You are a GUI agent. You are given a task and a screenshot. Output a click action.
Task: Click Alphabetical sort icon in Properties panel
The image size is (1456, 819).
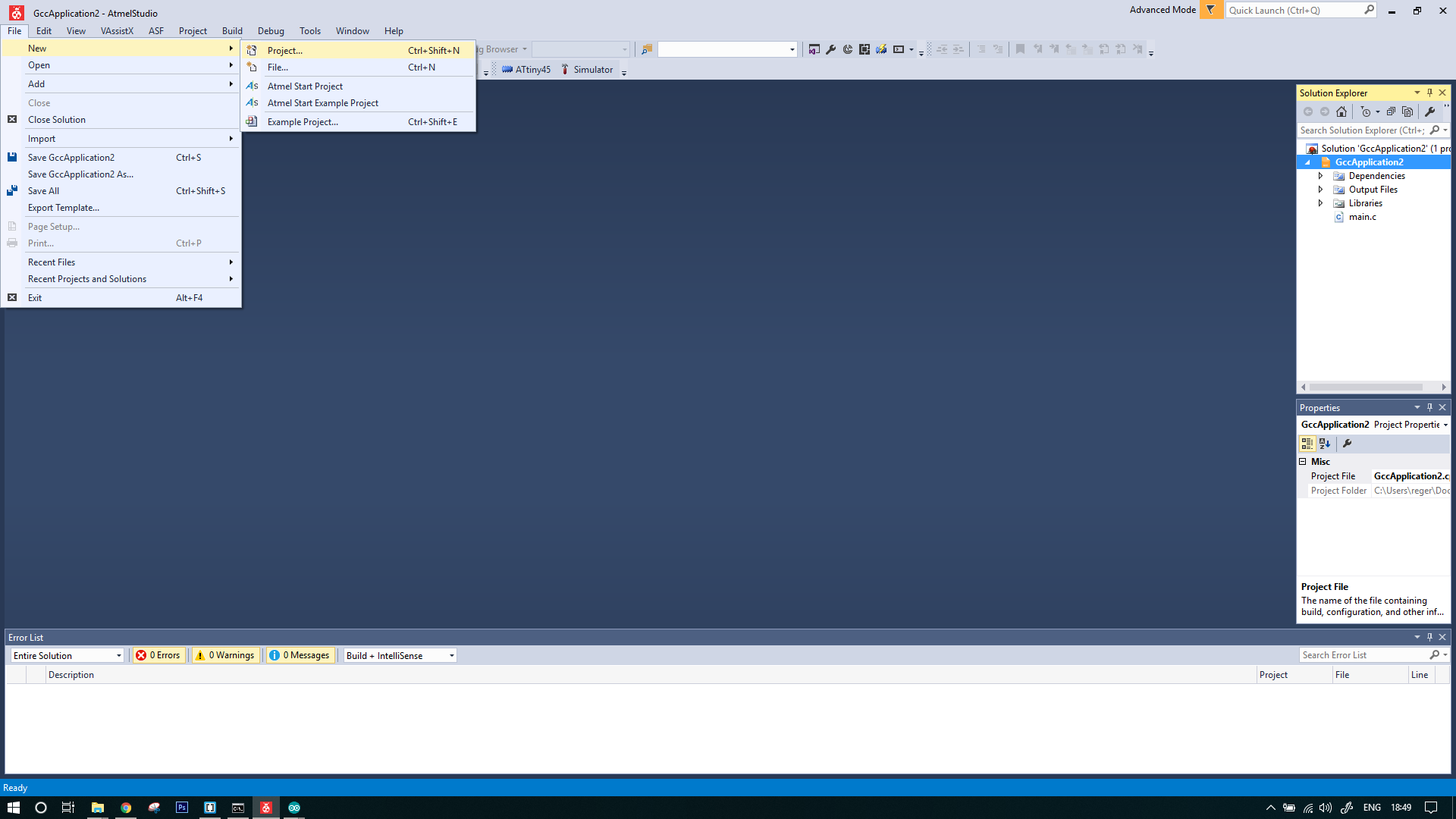(x=1325, y=444)
